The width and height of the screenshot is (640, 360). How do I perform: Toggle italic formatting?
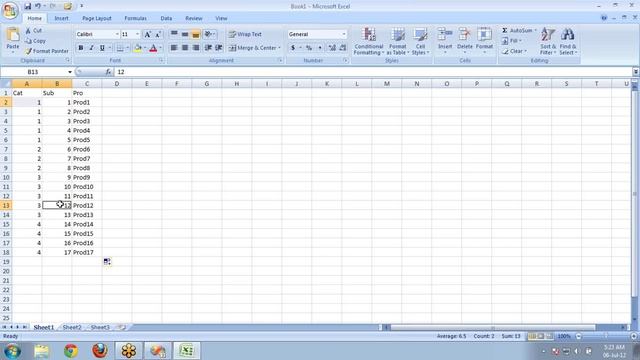[x=91, y=48]
